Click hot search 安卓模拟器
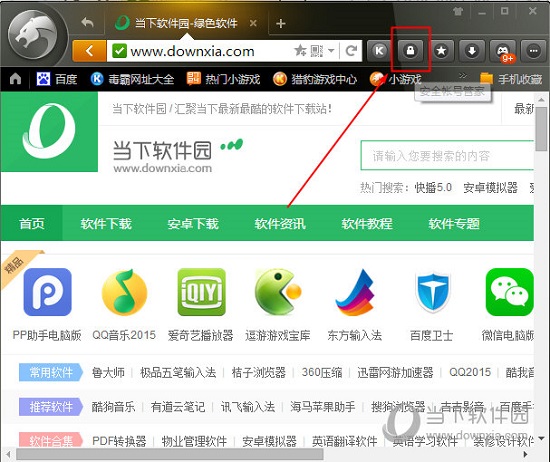Image resolution: width=550 pixels, height=462 pixels. click(x=490, y=188)
